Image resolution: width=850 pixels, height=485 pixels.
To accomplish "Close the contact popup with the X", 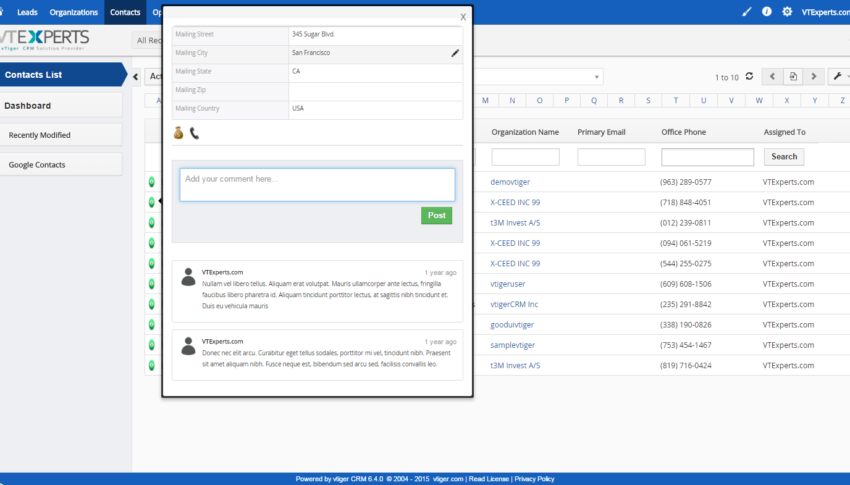I will [463, 17].
